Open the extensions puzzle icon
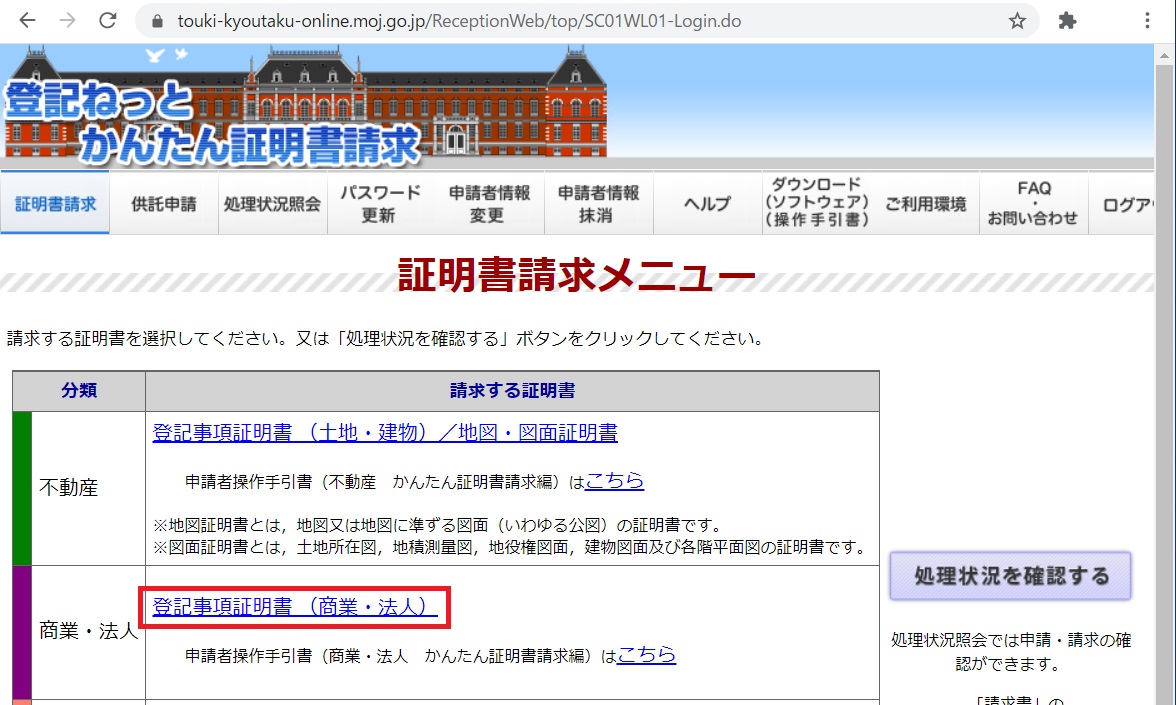 tap(1067, 20)
